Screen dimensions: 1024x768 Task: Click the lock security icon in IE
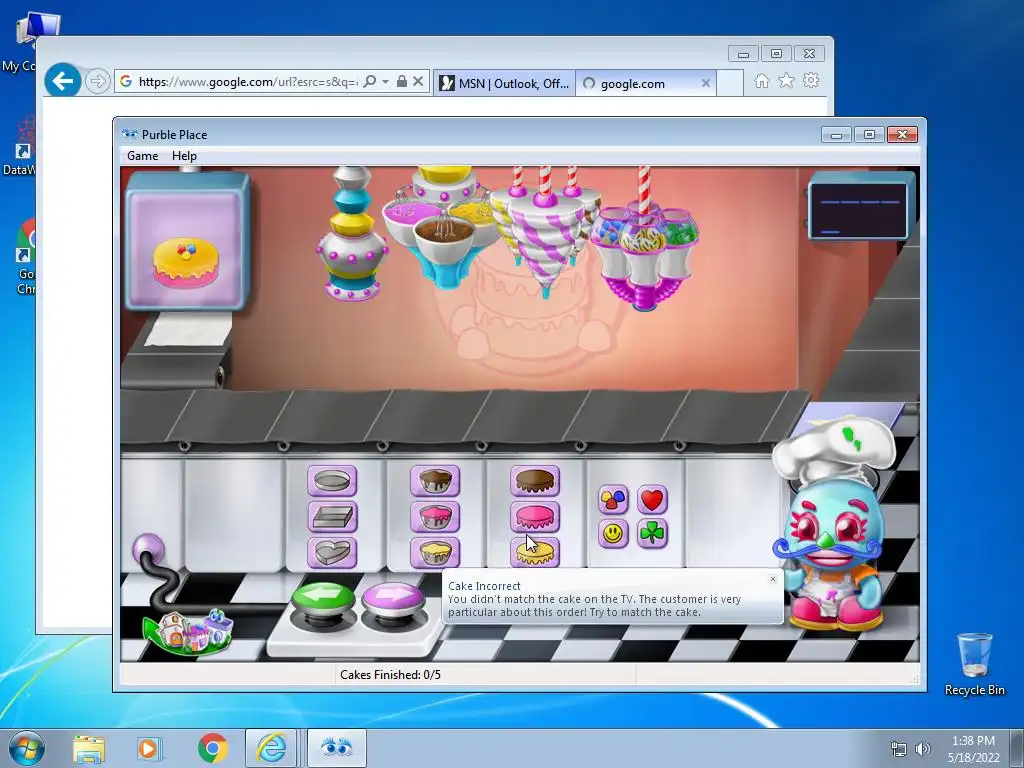pos(402,82)
